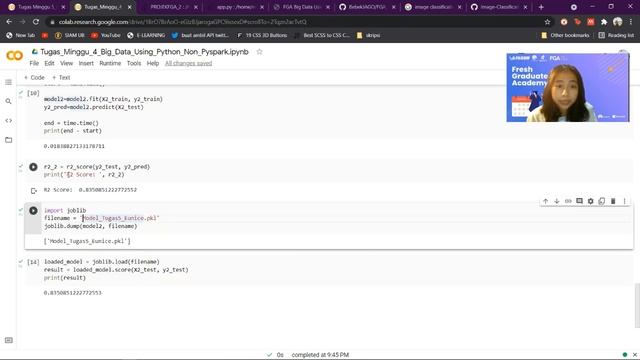
Task: Open the E-LEARNING bookmark
Action: pyautogui.click(x=146, y=36)
